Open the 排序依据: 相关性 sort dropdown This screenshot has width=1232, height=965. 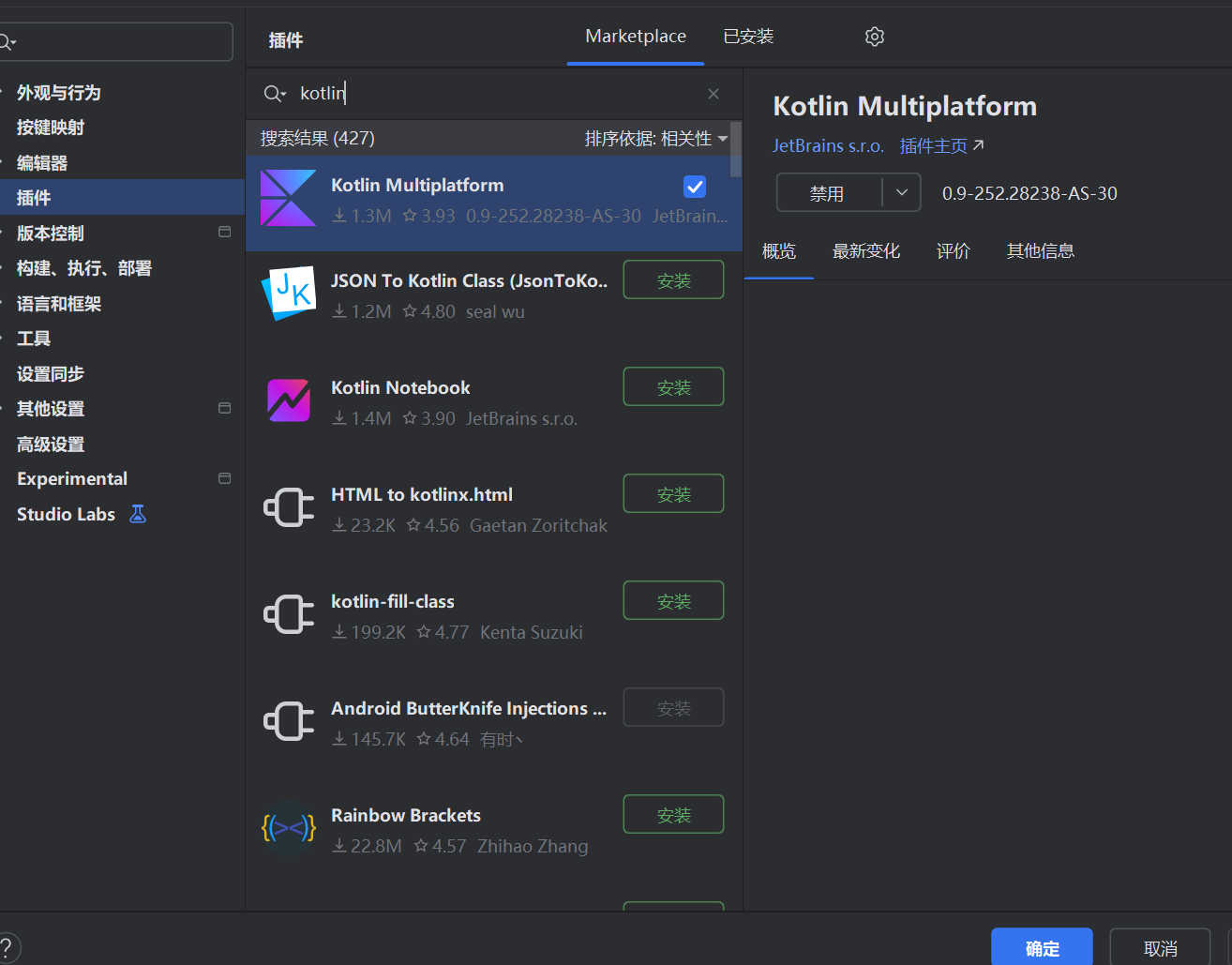[x=656, y=139]
